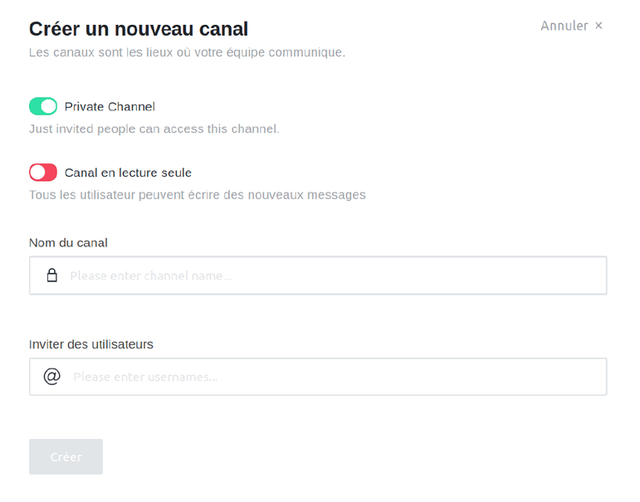Click the 'Just invited people' description text

(x=154, y=128)
